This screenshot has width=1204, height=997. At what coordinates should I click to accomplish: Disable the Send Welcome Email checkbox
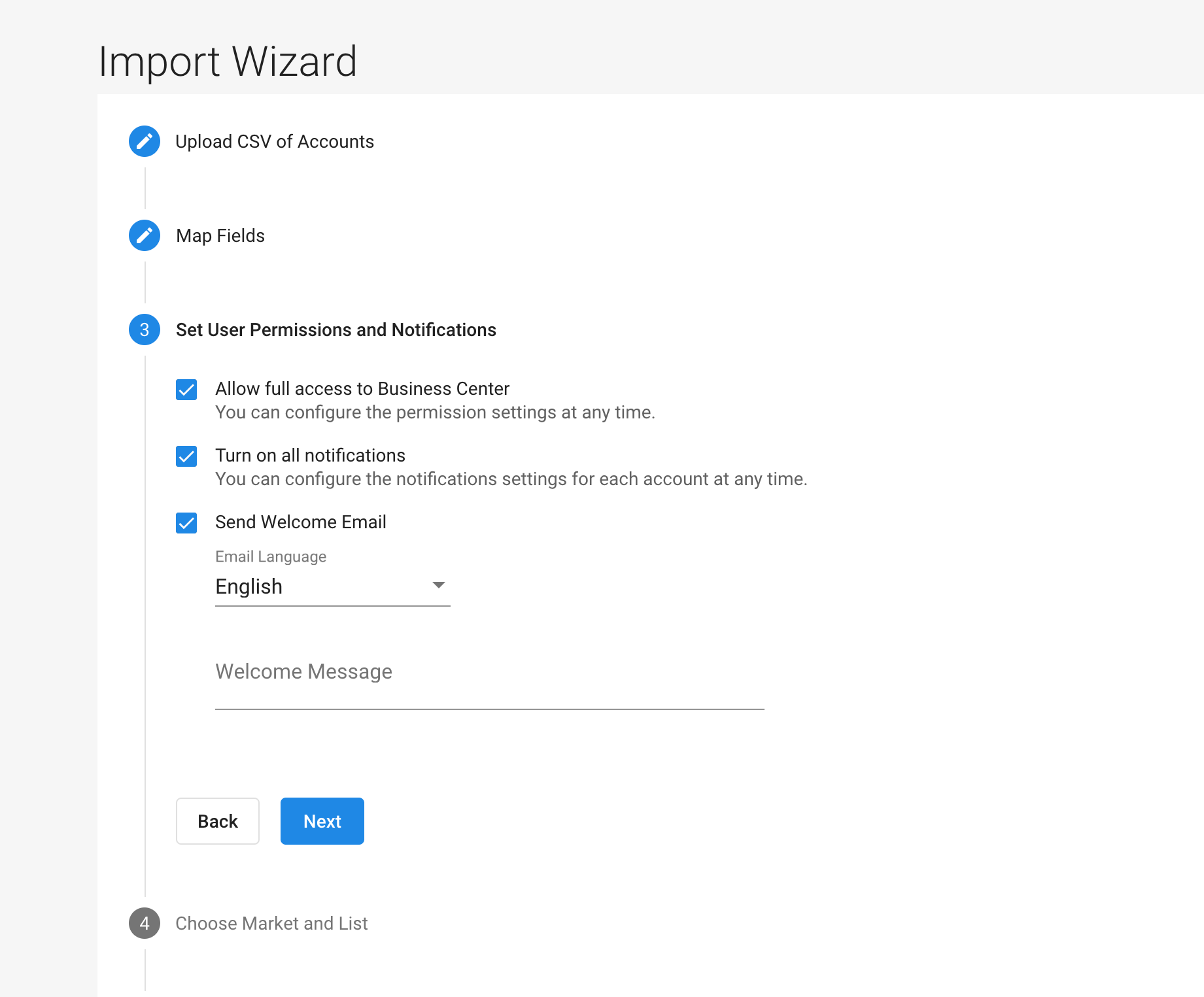[186, 523]
